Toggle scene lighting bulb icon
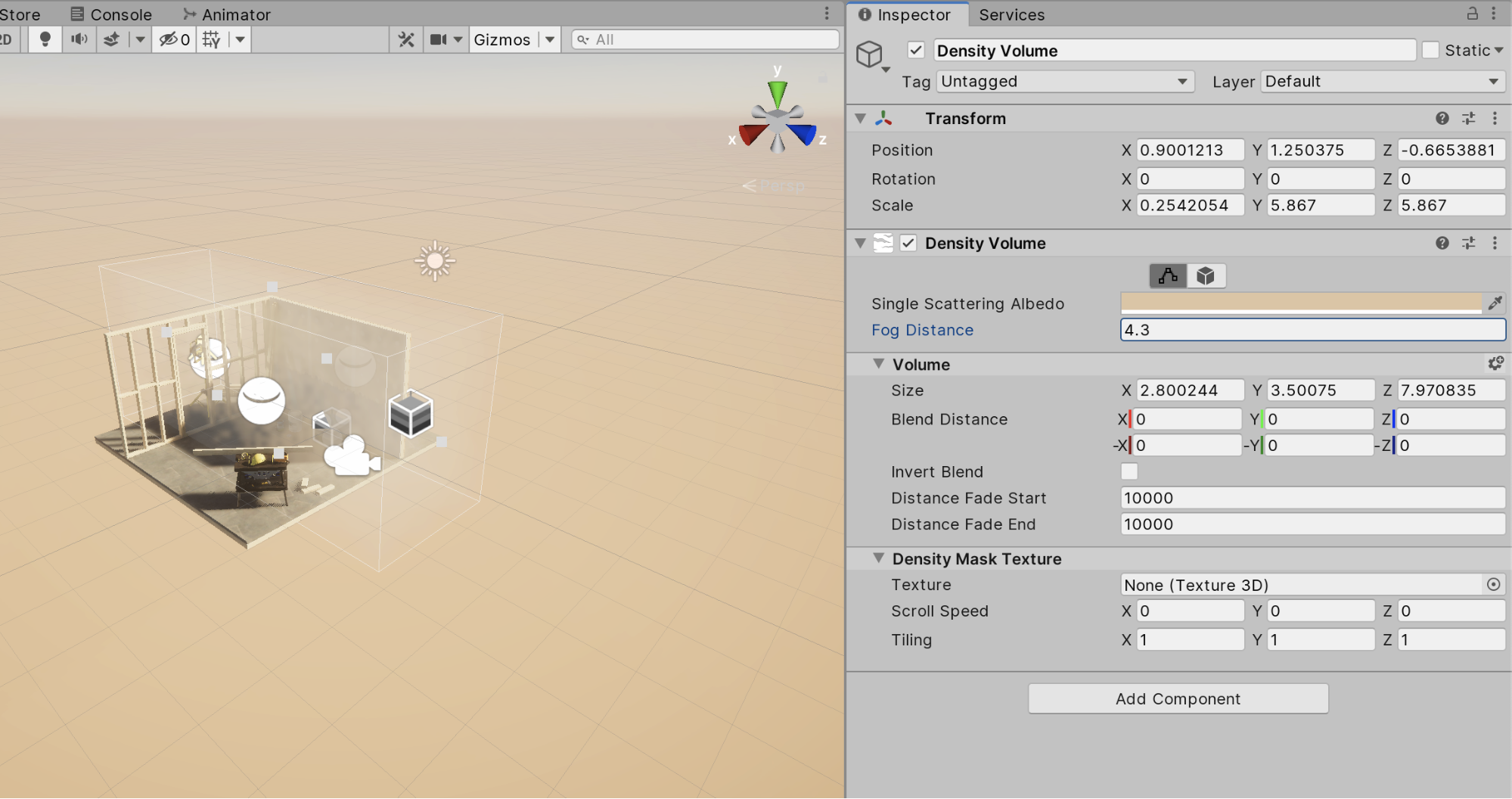 [45, 39]
